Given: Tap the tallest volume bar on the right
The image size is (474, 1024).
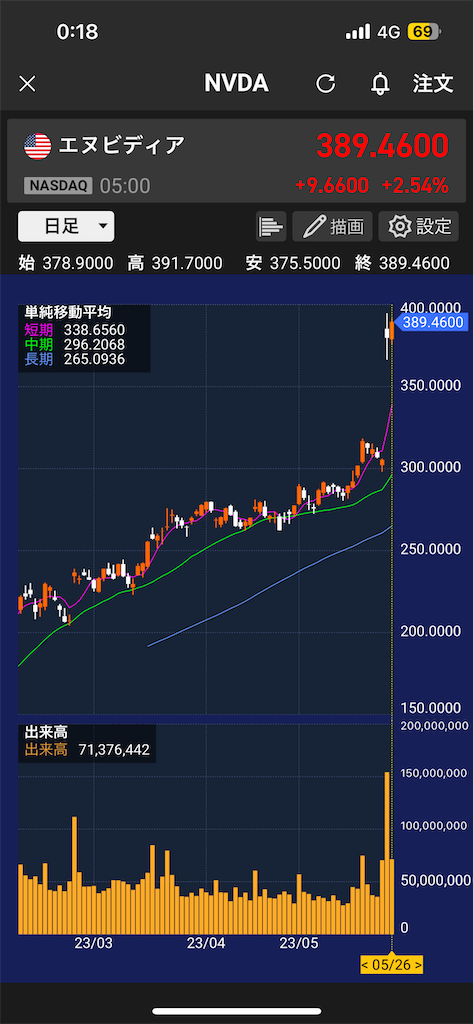Looking at the screenshot, I should point(387,853).
